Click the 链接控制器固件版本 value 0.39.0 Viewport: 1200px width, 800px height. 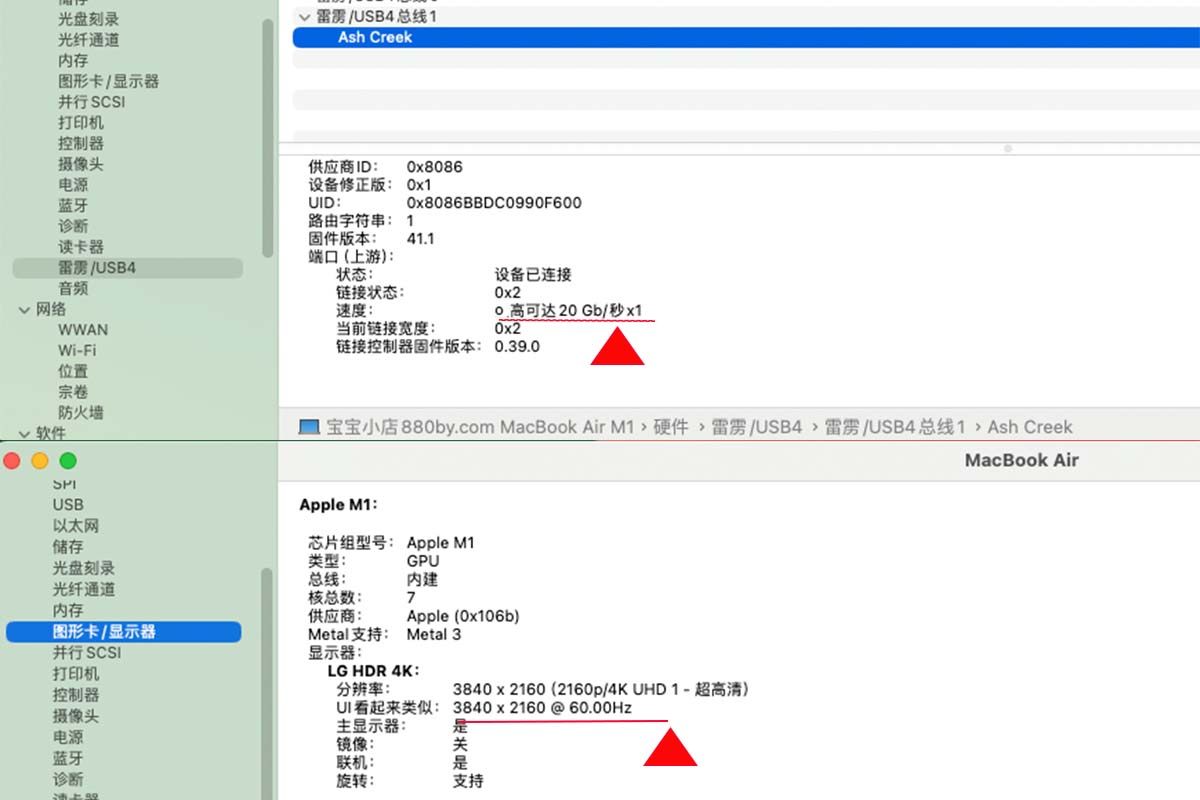point(517,347)
